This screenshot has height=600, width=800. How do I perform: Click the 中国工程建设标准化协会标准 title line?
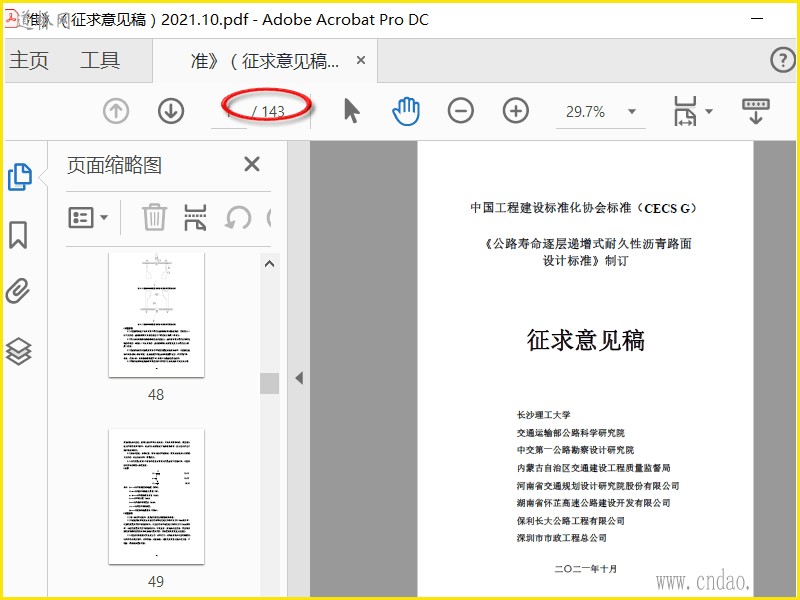coord(584,208)
